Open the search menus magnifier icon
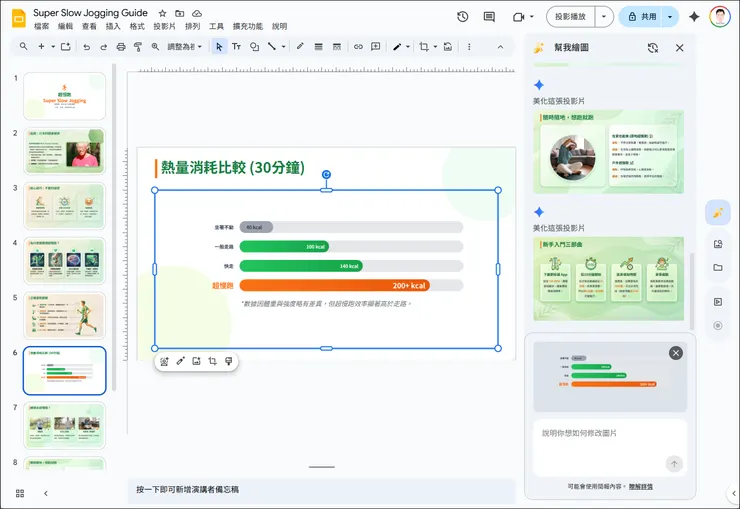Viewport: 740px width, 509px height. pos(23,46)
